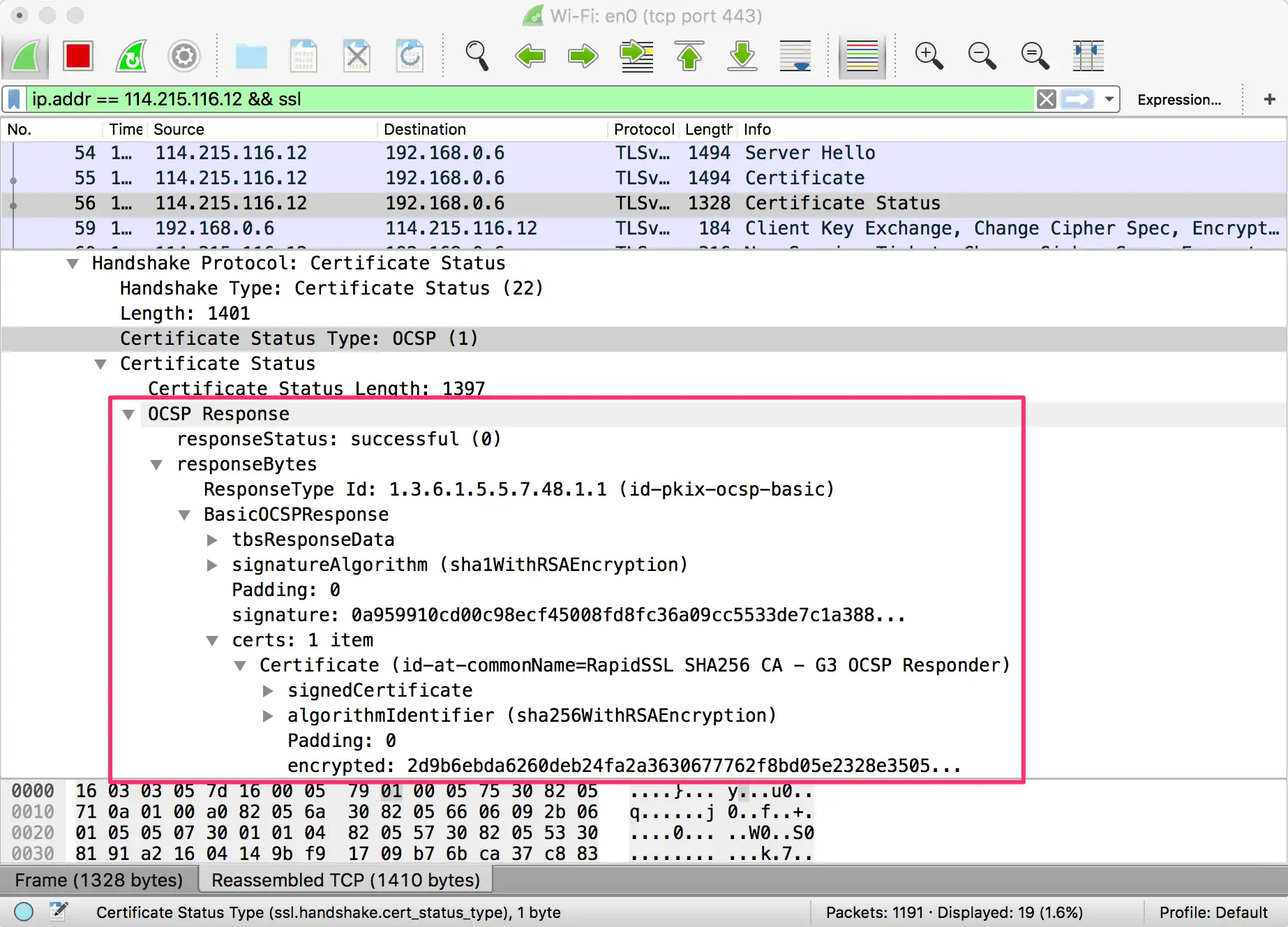Toggle auto-scroll during live capture

tap(795, 56)
